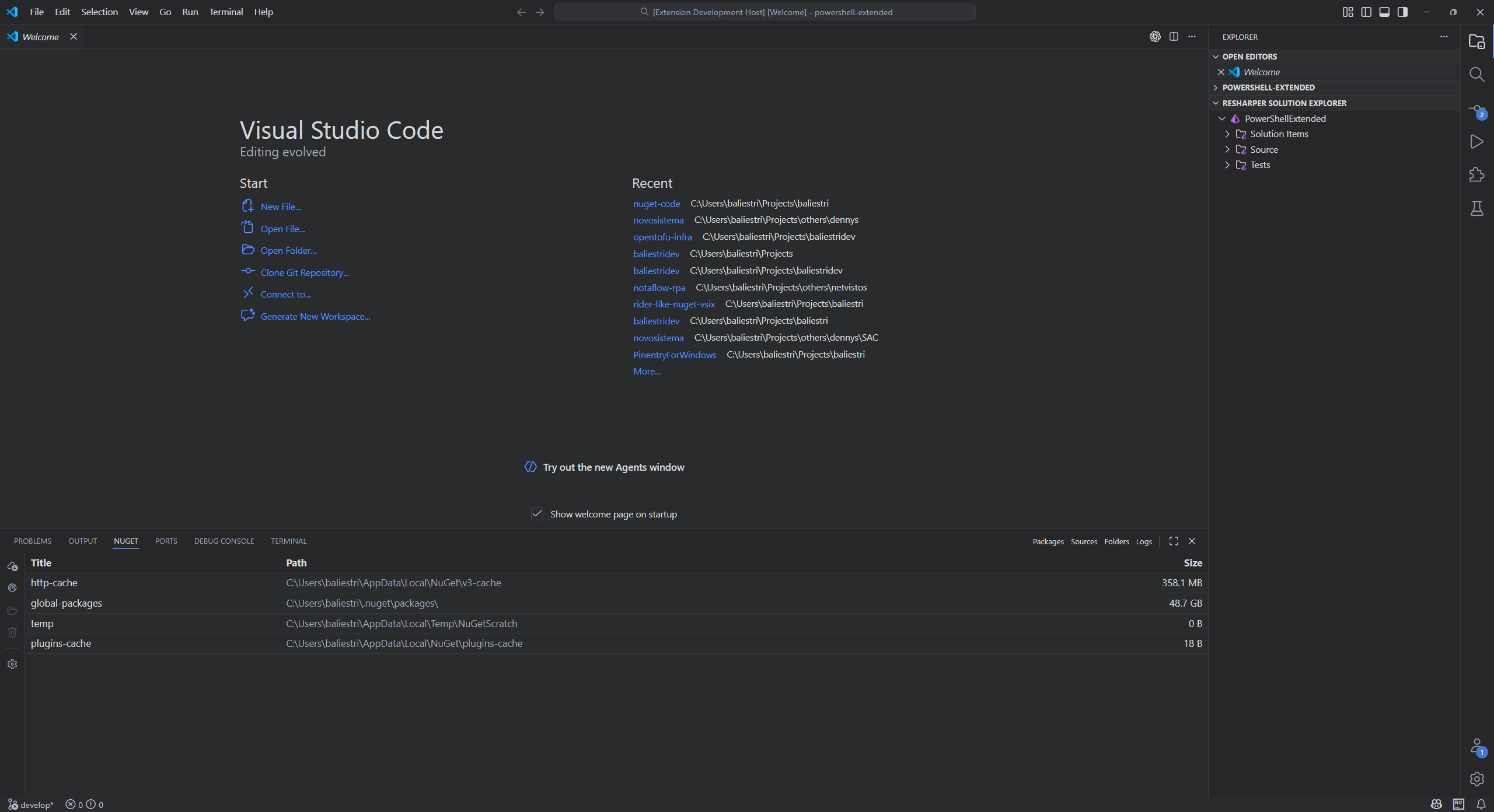Open the NuGet Packages view
Viewport: 1494px width, 812px height.
click(x=1048, y=541)
